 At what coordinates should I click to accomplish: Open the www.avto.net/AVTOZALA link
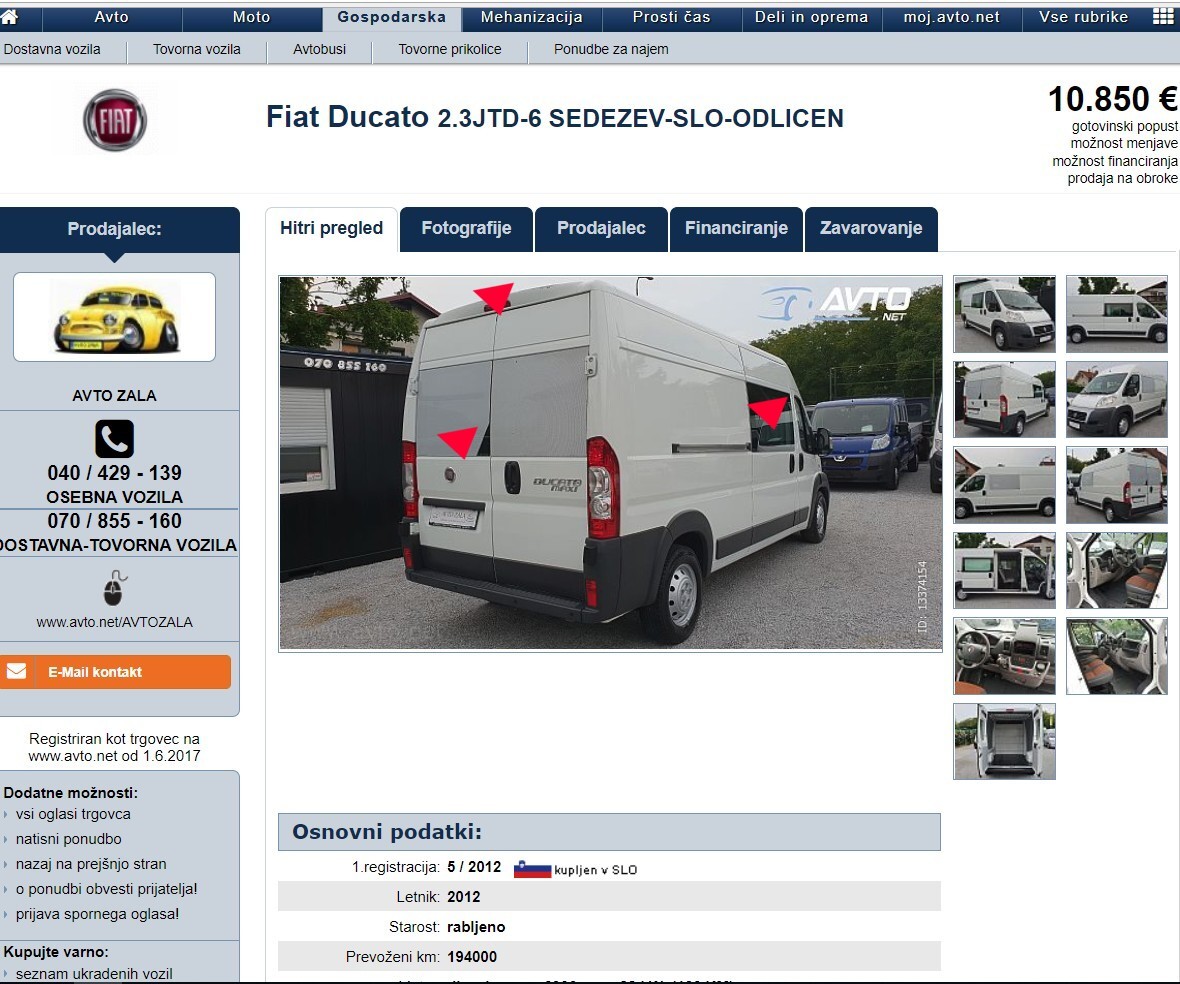pos(114,622)
